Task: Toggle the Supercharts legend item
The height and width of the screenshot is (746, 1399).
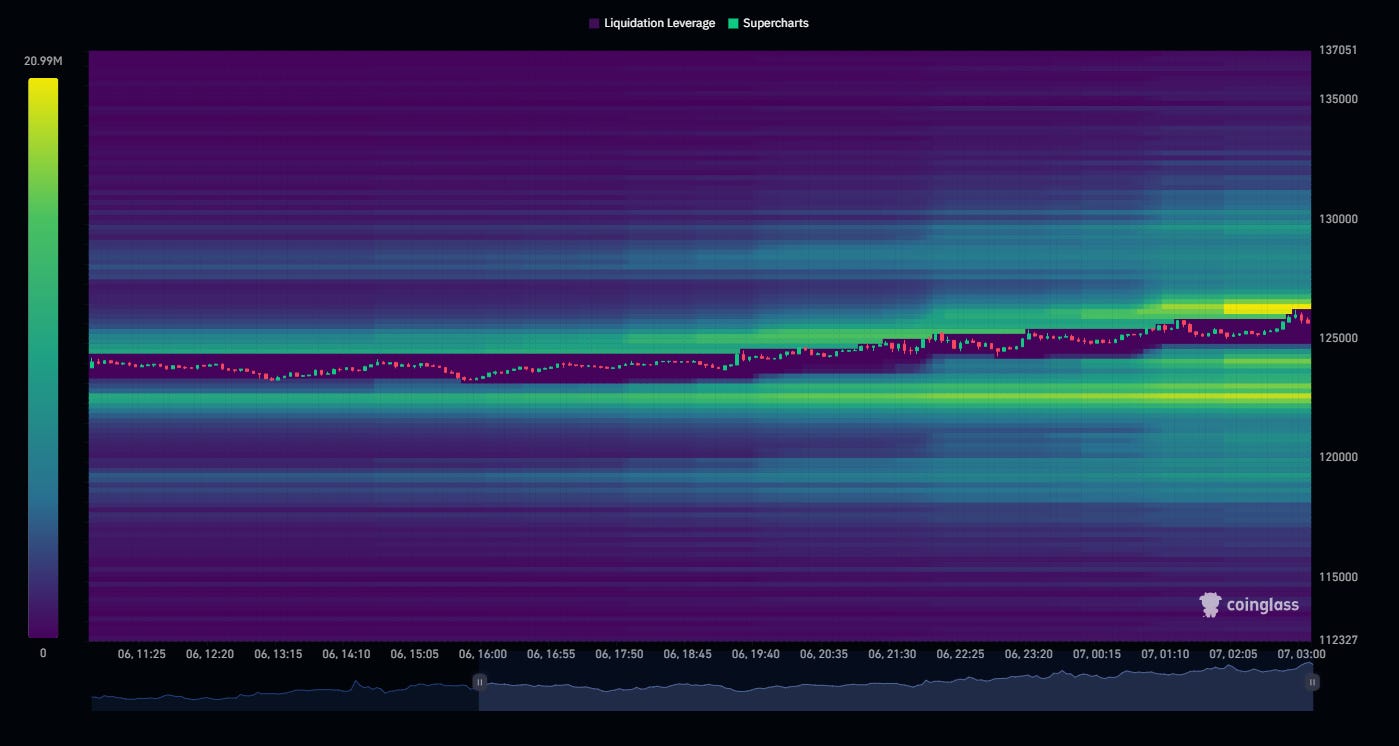Action: point(768,23)
